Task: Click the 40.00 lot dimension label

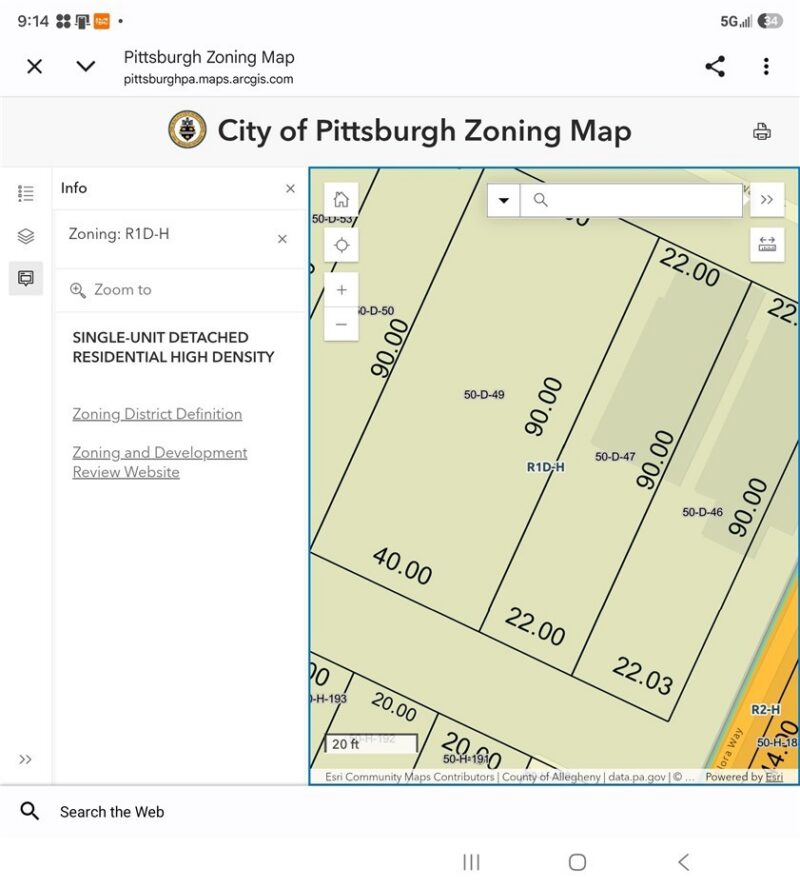Action: pos(403,566)
